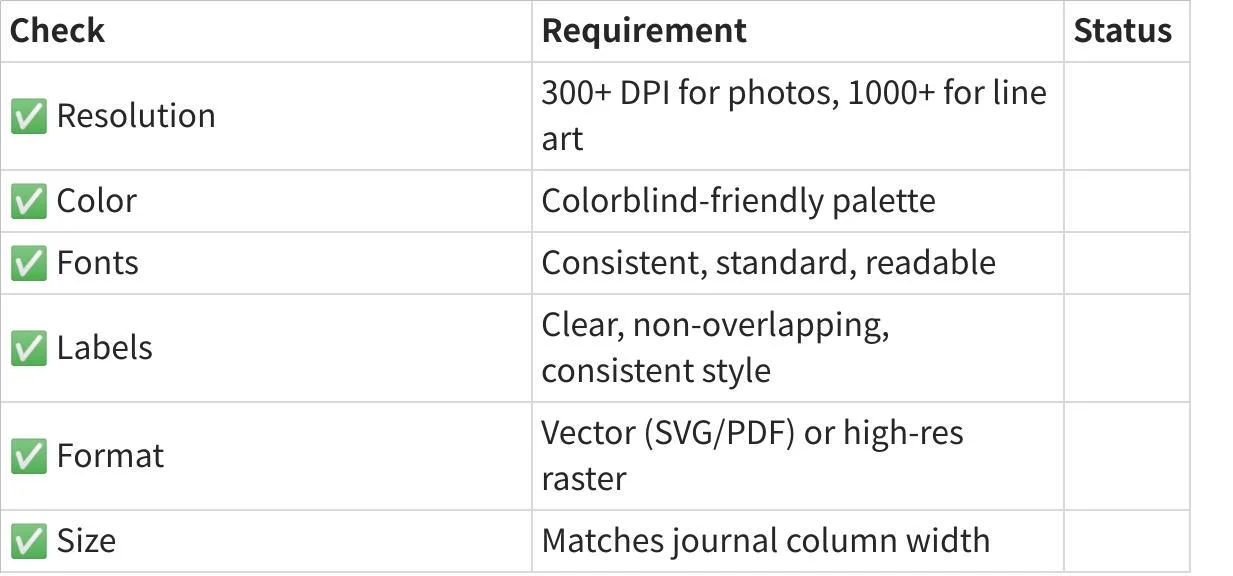Click the green checkmark beside Format
Viewport: 1233px width, 576px height.
[x=28, y=456]
